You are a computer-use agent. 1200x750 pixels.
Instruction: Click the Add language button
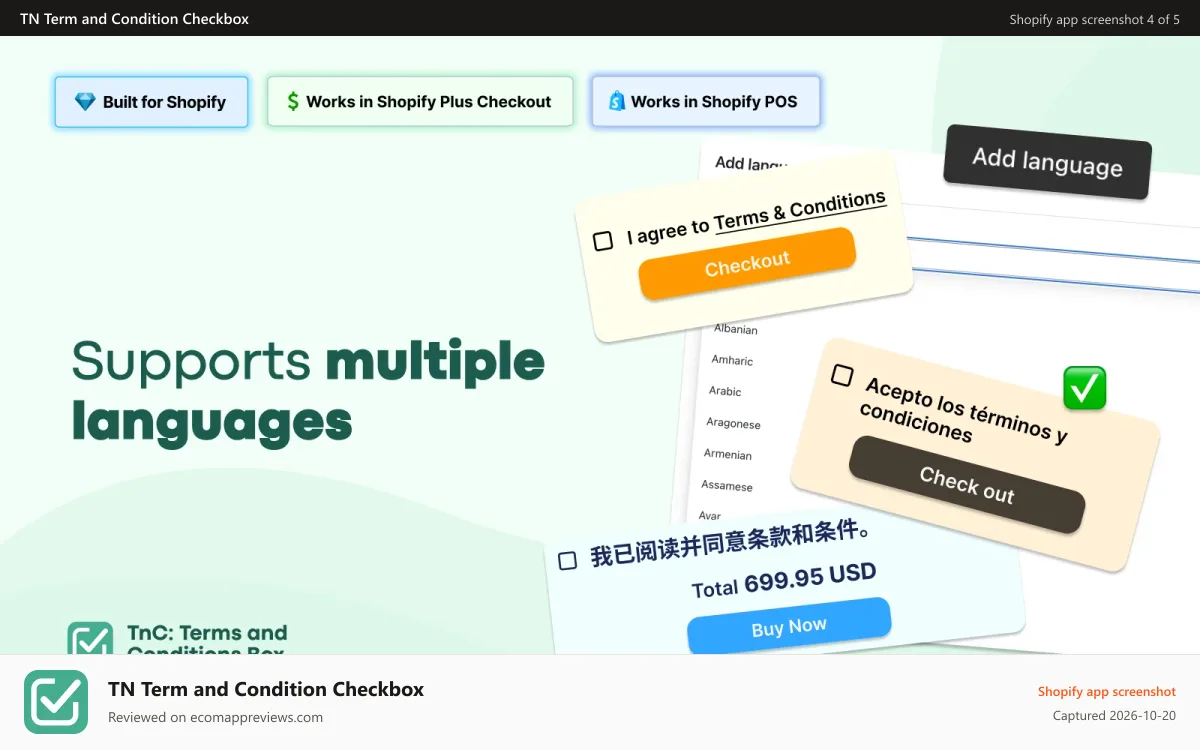(1047, 162)
